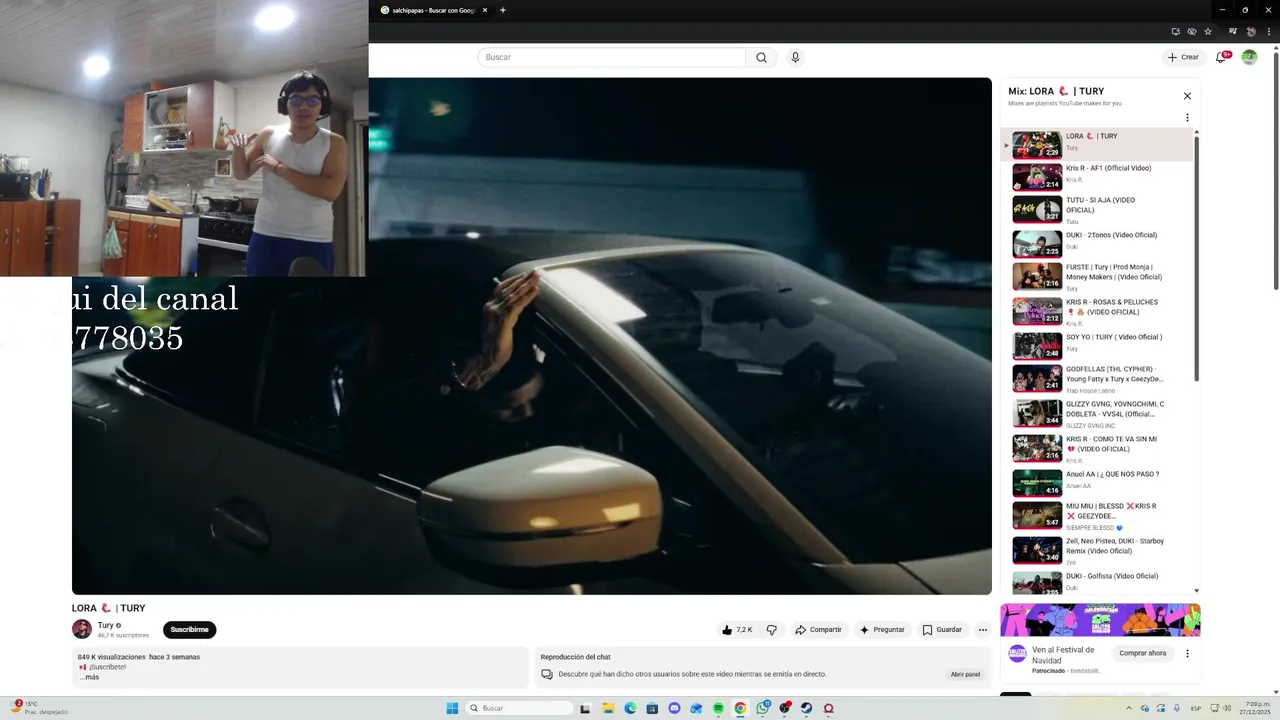Open the Chrome profile avatar

point(1251,31)
